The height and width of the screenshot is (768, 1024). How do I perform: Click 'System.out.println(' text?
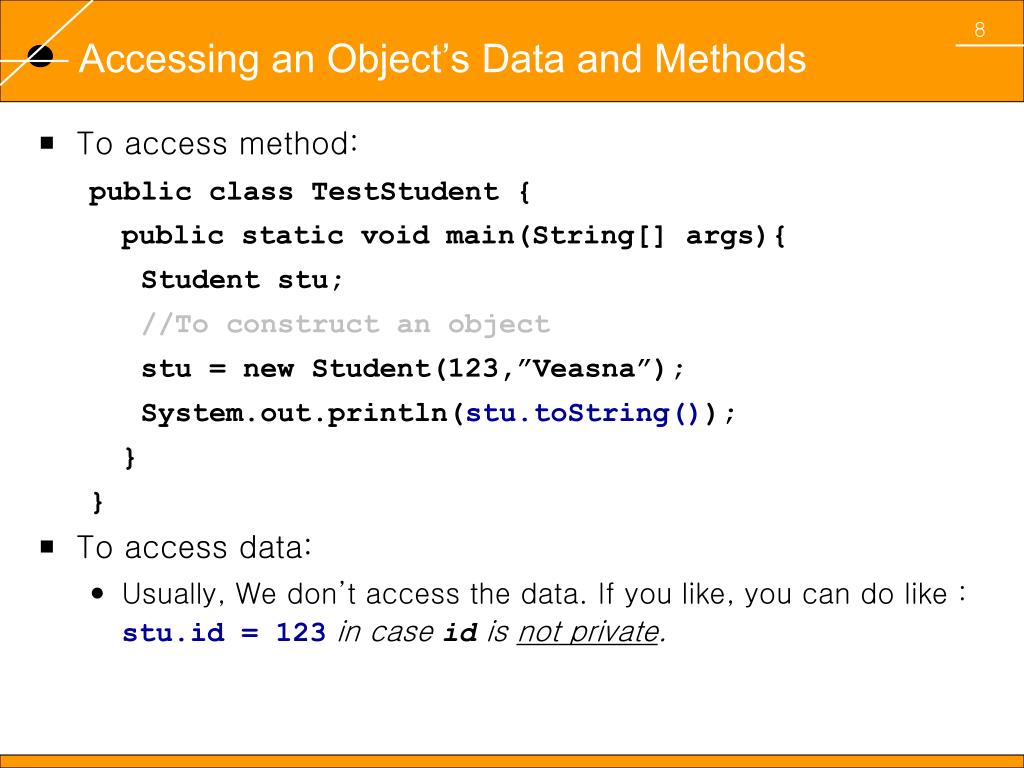[302, 413]
